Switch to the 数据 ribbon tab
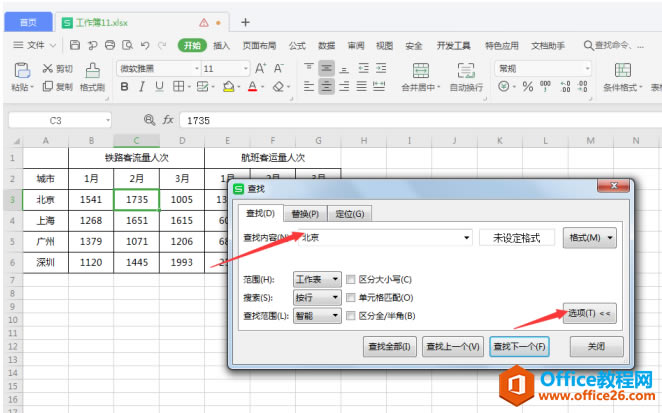The width and height of the screenshot is (662, 413). click(x=326, y=46)
